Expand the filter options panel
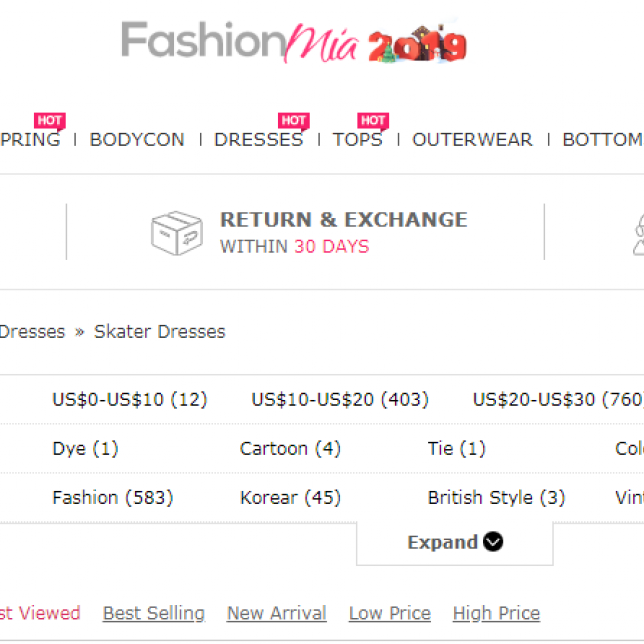 click(x=455, y=542)
